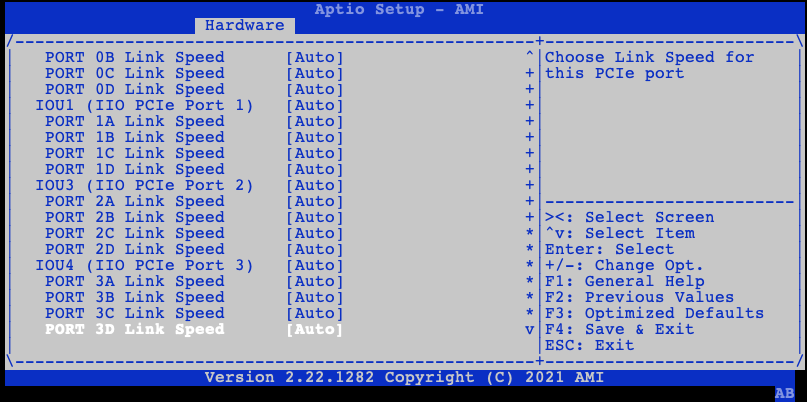Click the scrollbar down v arrow
Viewport: 807px width, 402px height.
[x=529, y=329]
